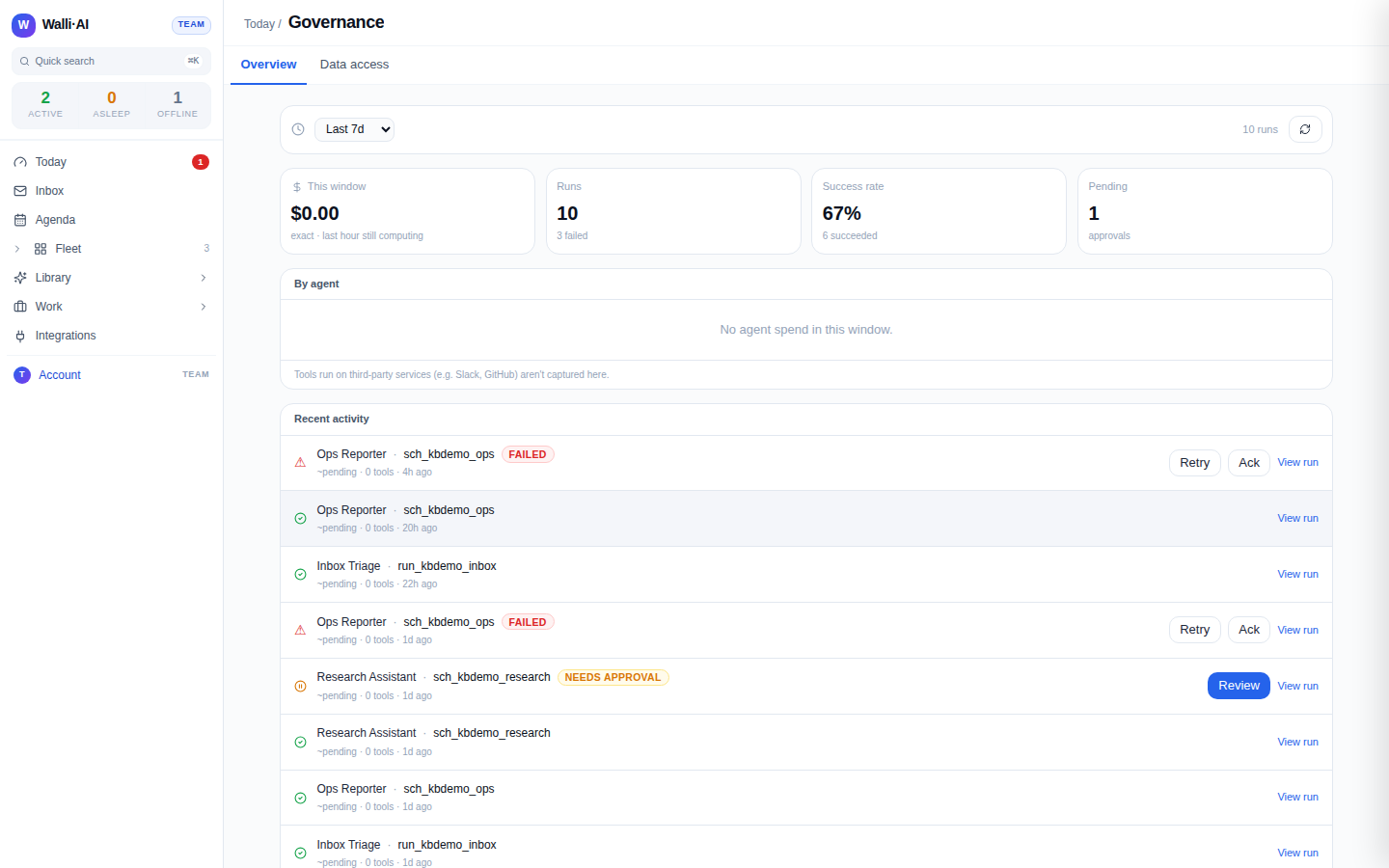This screenshot has height=868, width=1389.
Task: Retry the failed Ops Reporter run from 4h ago
Action: 1194,463
